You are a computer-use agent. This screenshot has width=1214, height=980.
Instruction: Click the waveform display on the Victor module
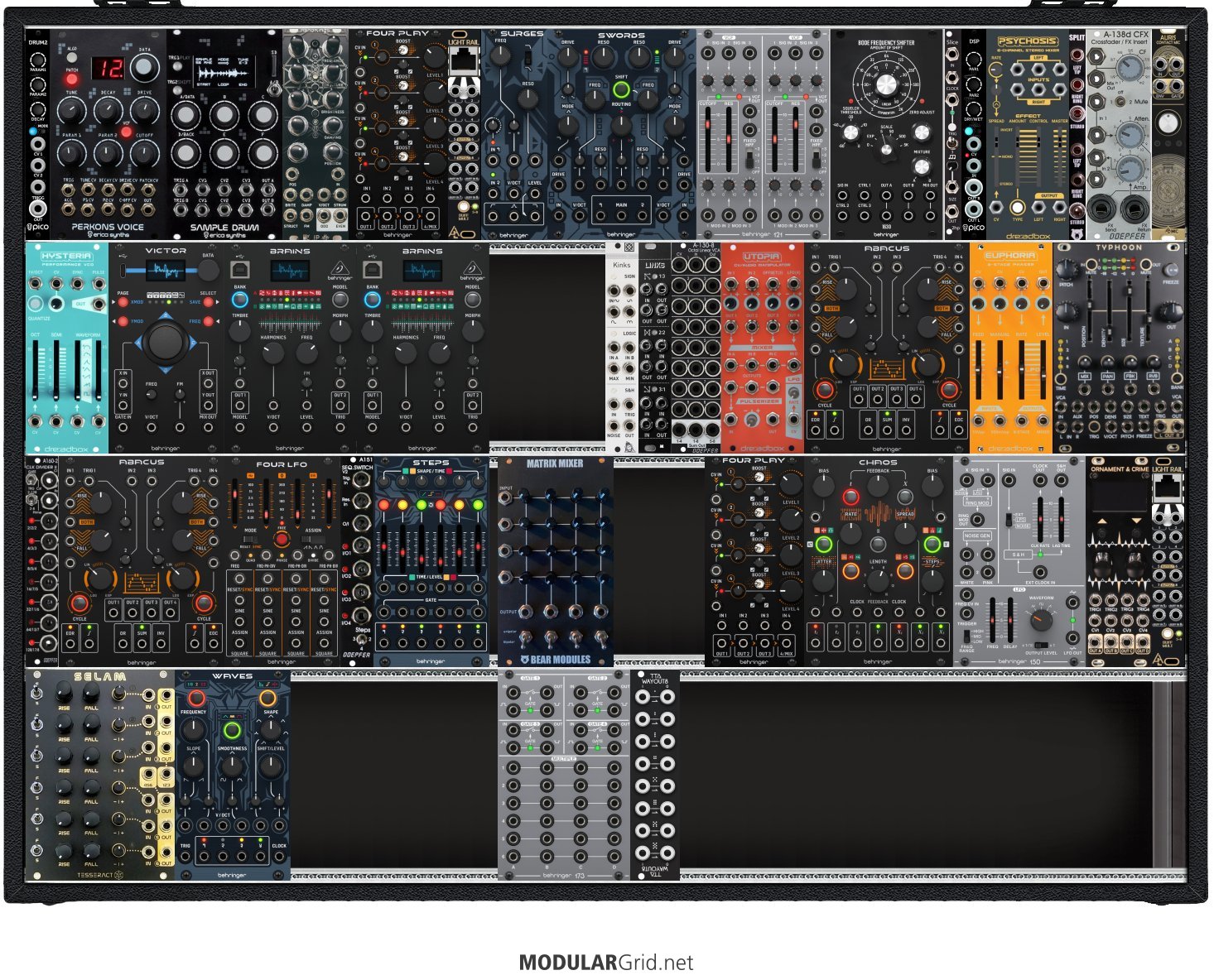(166, 271)
